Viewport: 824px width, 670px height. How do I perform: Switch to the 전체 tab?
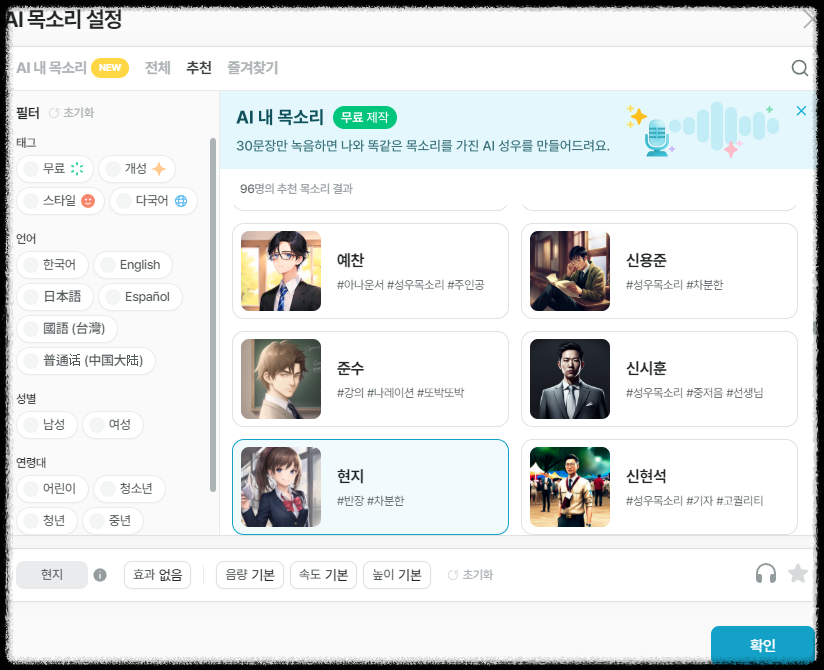pos(157,68)
